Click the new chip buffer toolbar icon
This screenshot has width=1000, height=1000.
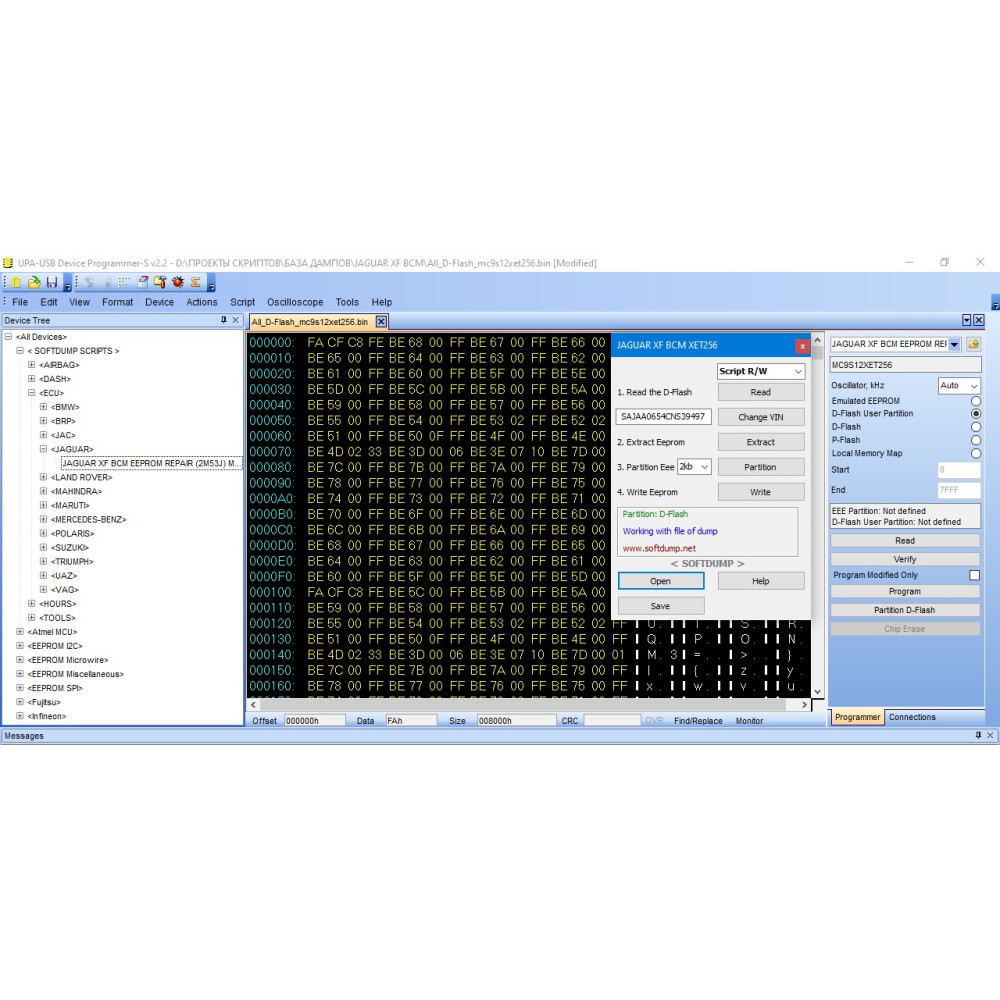(16, 282)
